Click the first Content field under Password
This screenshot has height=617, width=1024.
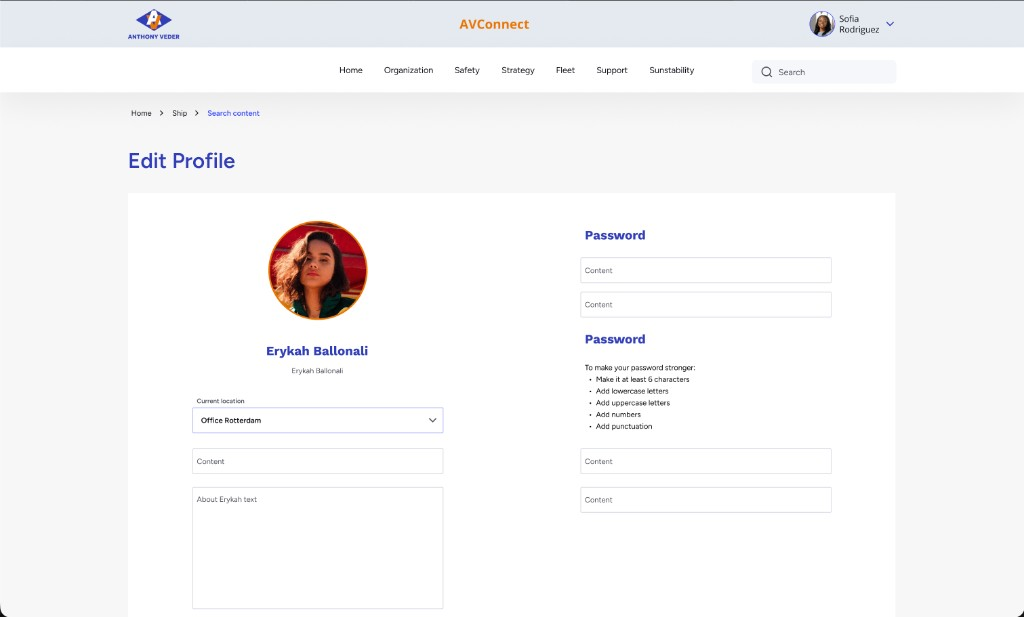pos(706,270)
